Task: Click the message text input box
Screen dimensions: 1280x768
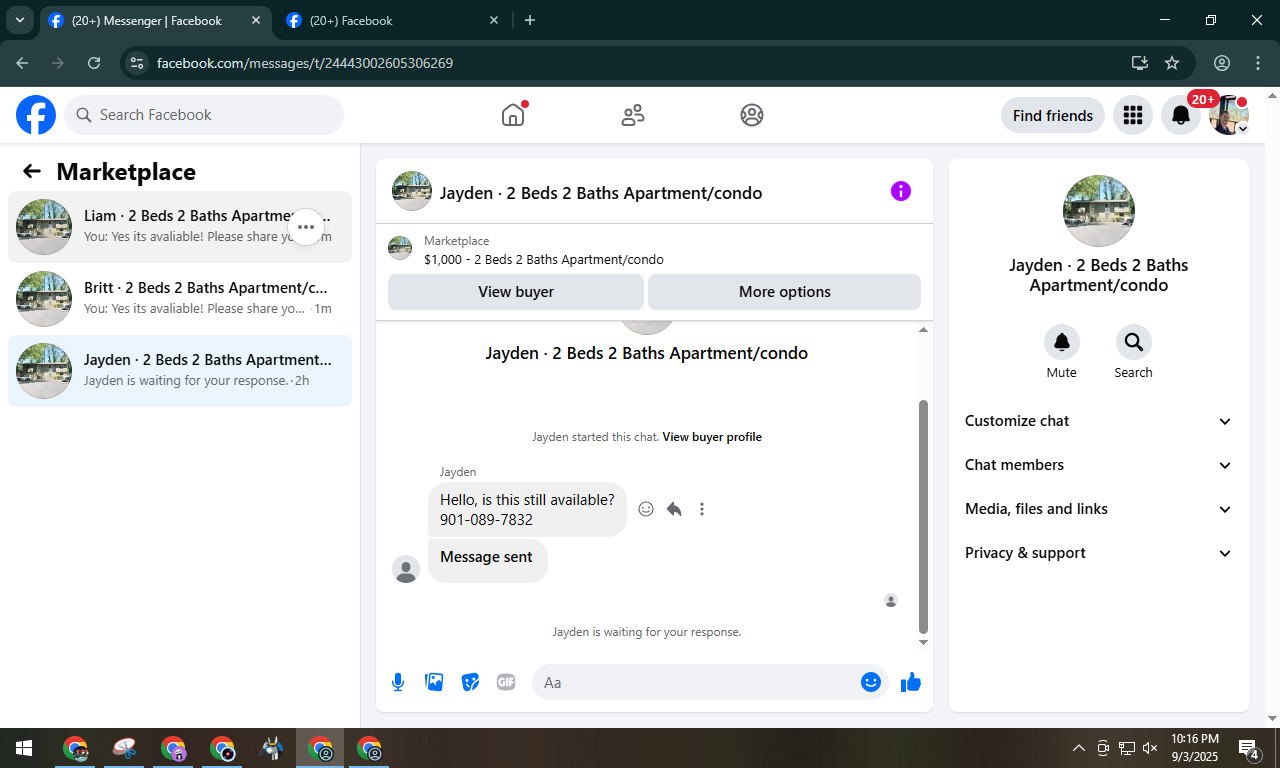Action: (697, 682)
